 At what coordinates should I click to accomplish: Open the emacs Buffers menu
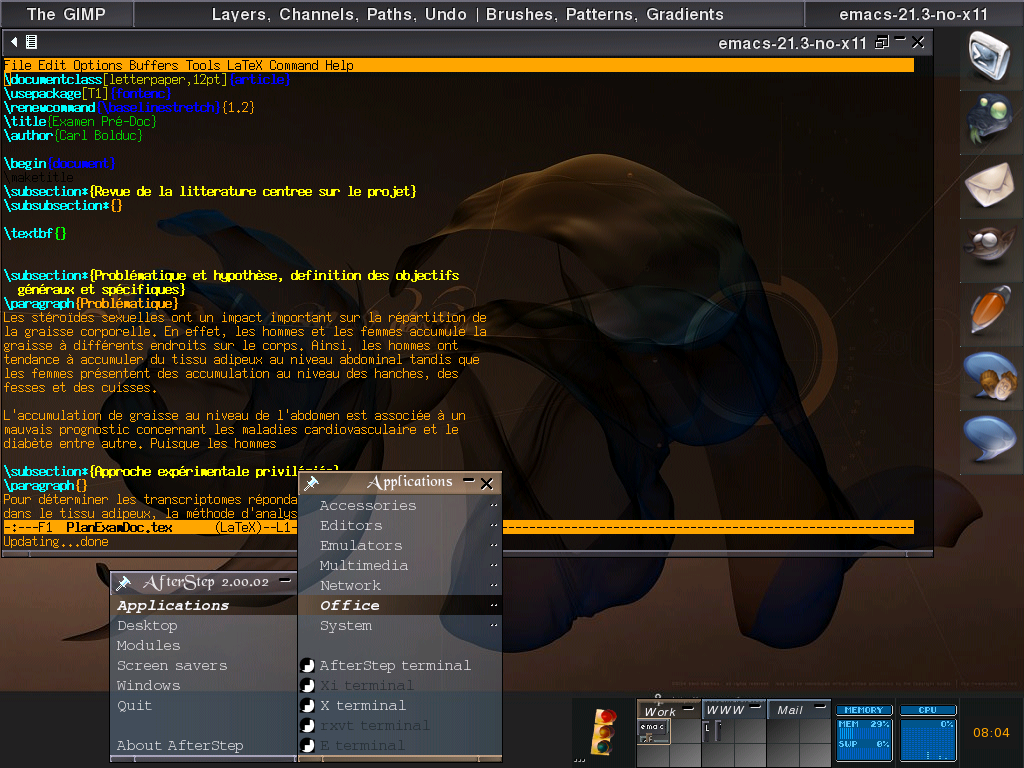point(153,65)
